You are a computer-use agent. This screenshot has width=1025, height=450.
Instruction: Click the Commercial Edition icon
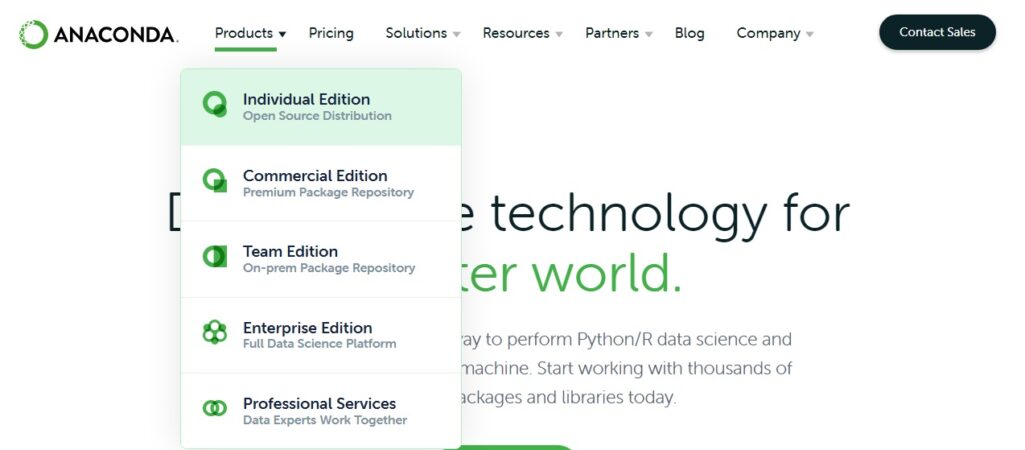click(x=214, y=181)
